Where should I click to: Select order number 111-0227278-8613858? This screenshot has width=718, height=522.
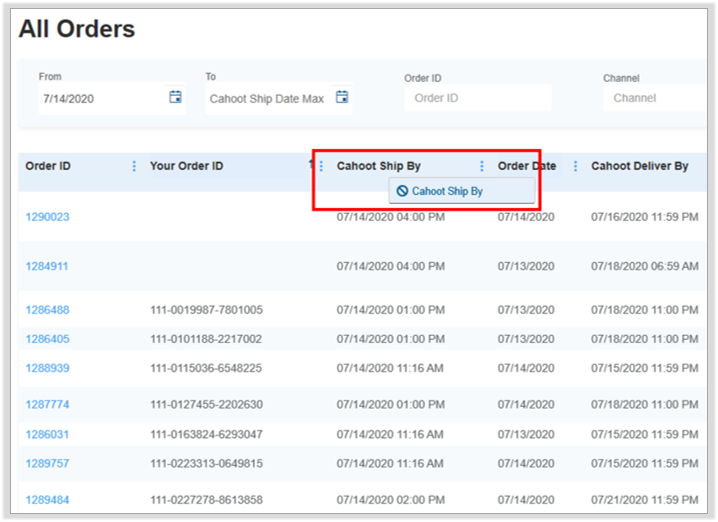207,500
